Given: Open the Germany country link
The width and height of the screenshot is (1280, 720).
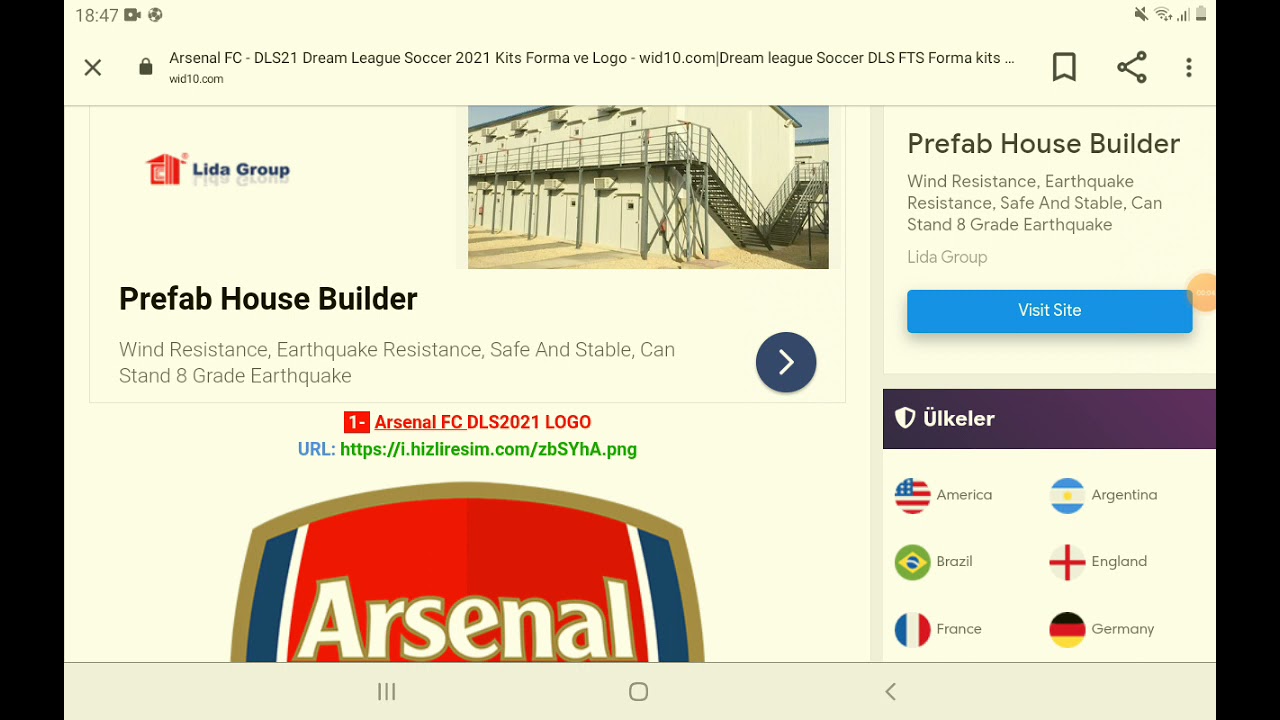Looking at the screenshot, I should click(1122, 629).
